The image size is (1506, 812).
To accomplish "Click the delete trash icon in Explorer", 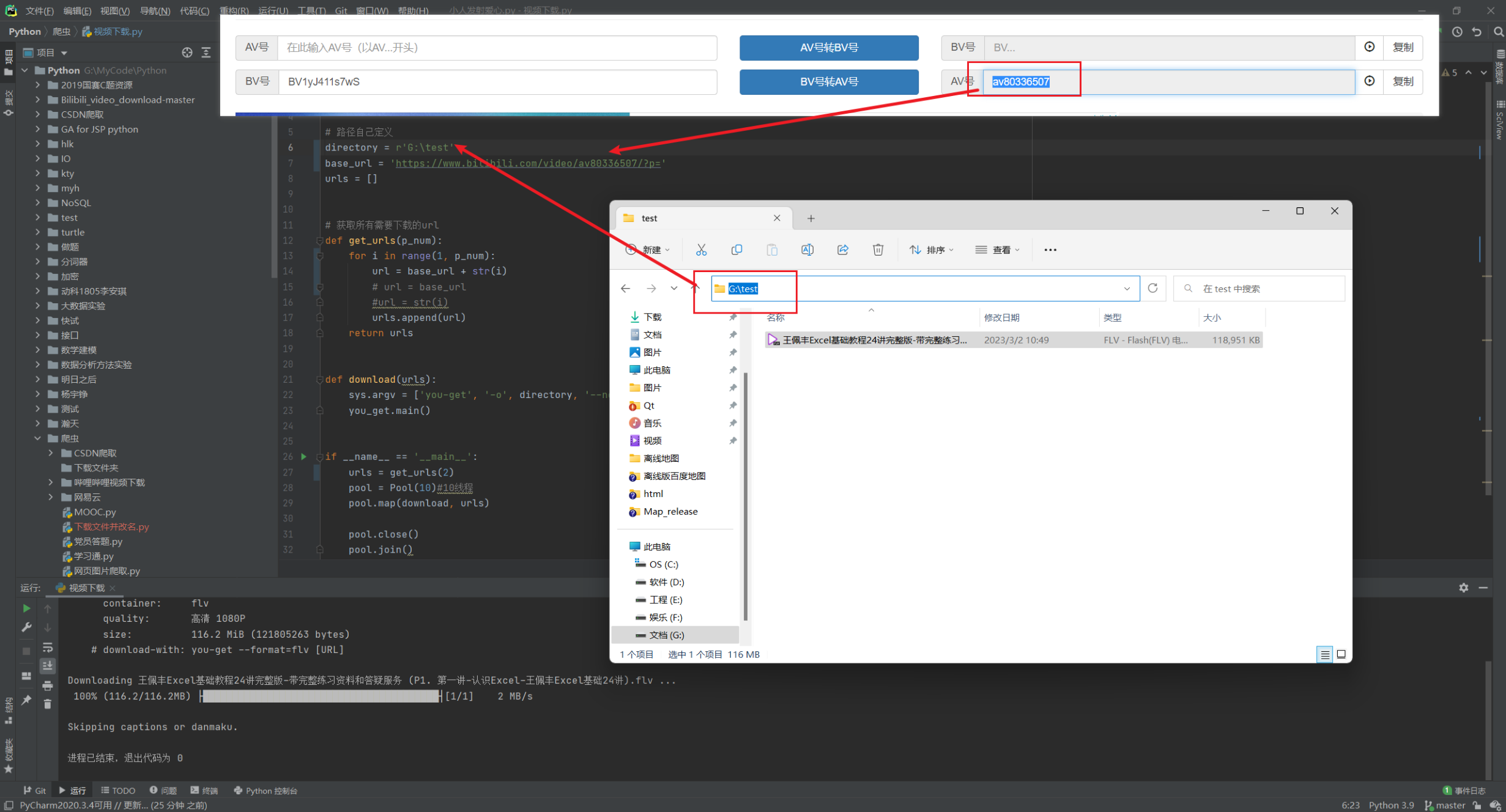I will pos(878,249).
